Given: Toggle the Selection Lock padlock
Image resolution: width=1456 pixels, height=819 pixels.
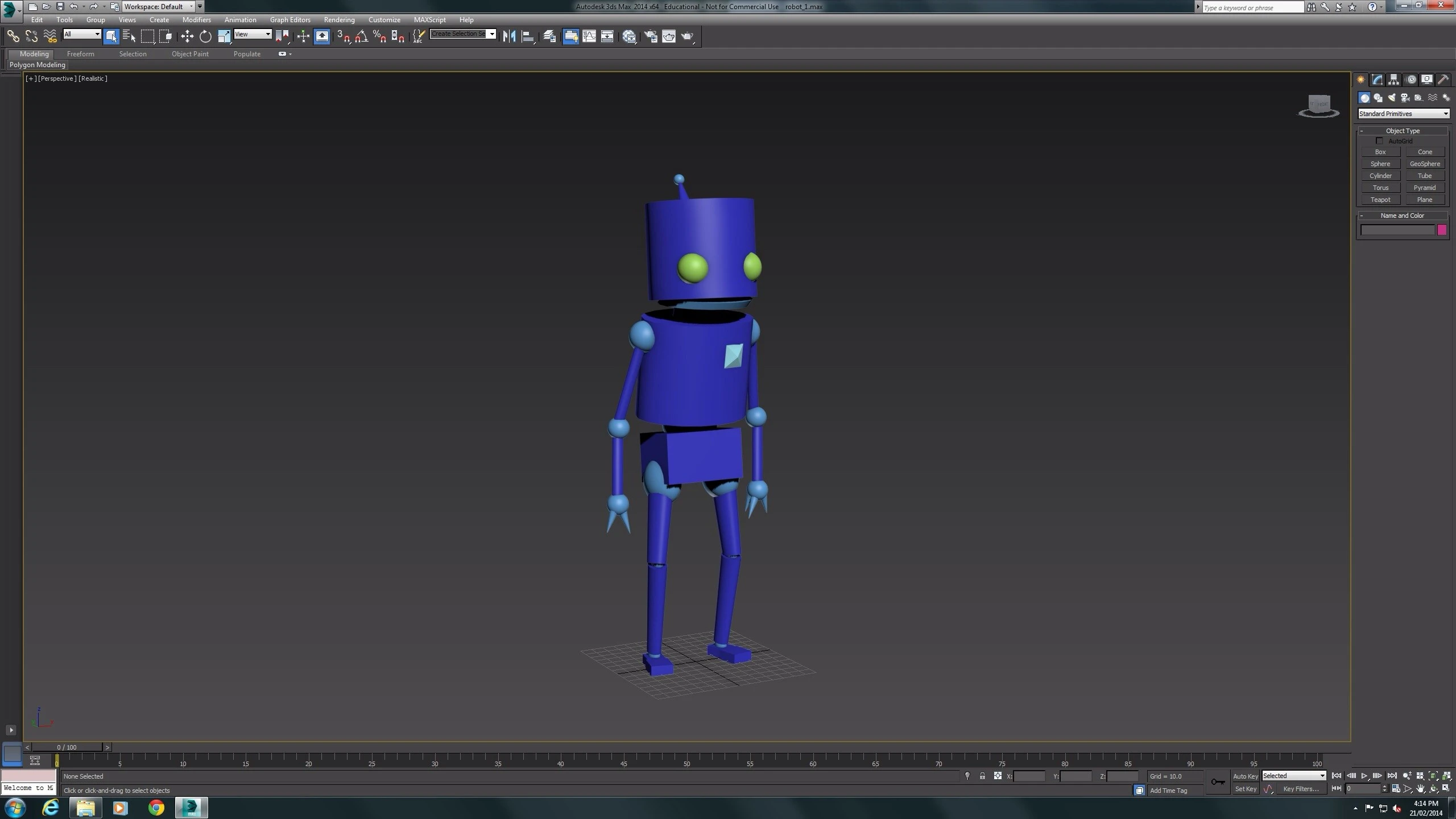Looking at the screenshot, I should point(982,776).
